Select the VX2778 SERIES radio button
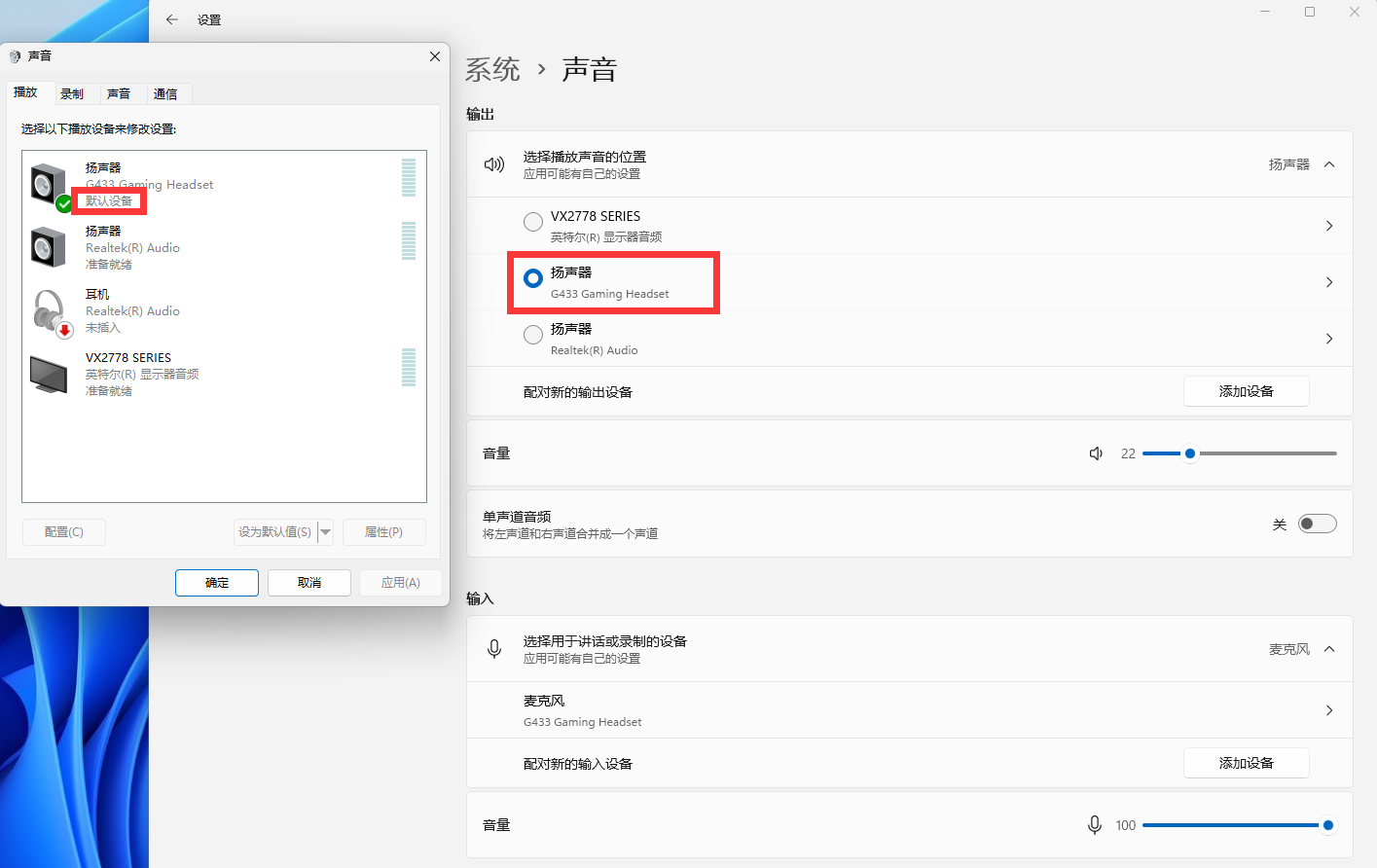Screen dimensions: 1377x868 (533, 222)
